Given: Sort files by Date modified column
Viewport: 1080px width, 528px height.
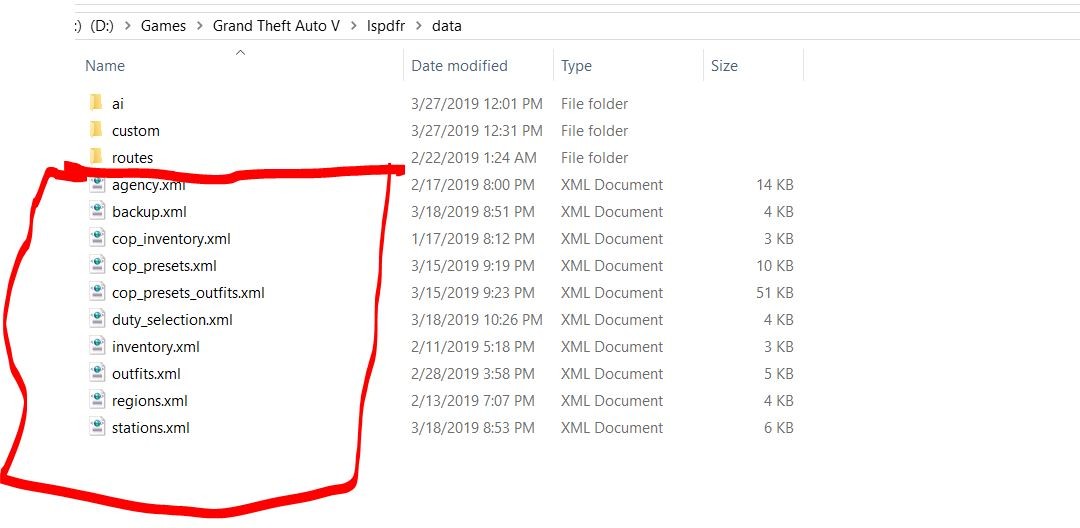Looking at the screenshot, I should pos(459,66).
